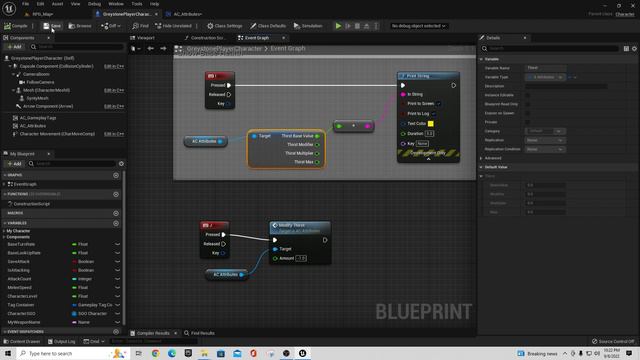
Task: Click Duration value field on Print String
Action: pos(429,133)
